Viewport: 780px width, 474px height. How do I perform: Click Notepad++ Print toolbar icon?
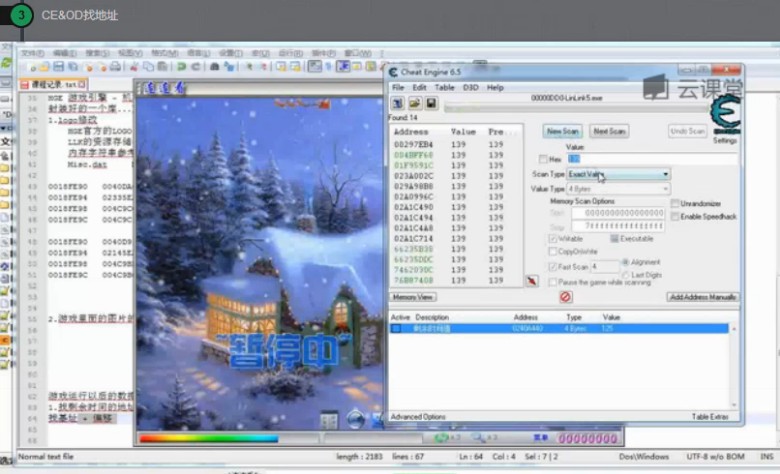pyautogui.click(x=115, y=67)
